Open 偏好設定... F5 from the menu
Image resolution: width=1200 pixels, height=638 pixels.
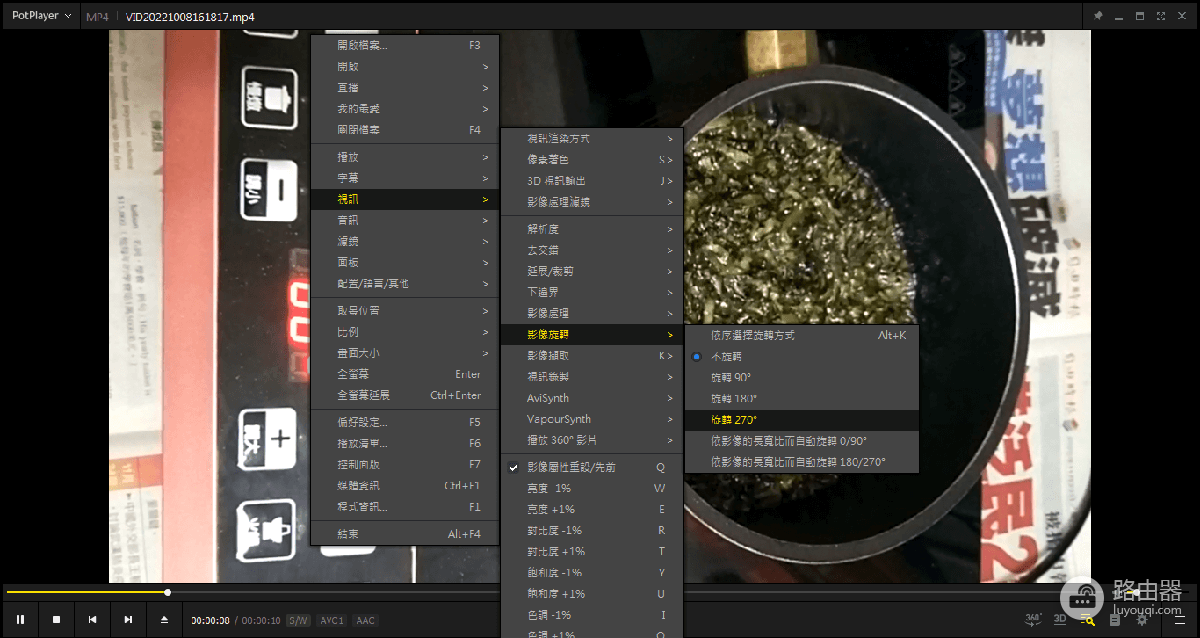(x=405, y=422)
